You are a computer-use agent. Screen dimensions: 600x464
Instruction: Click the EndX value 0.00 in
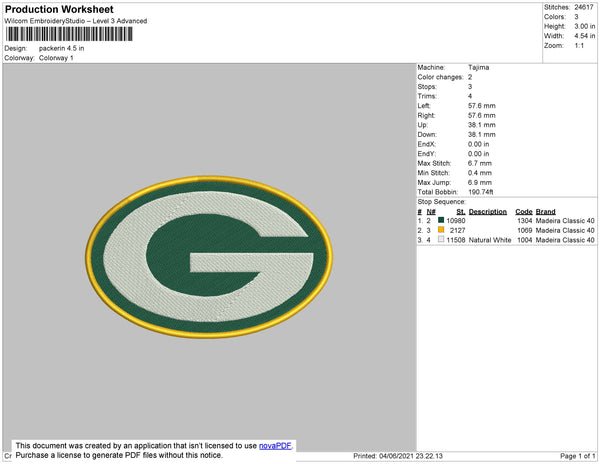pyautogui.click(x=478, y=144)
